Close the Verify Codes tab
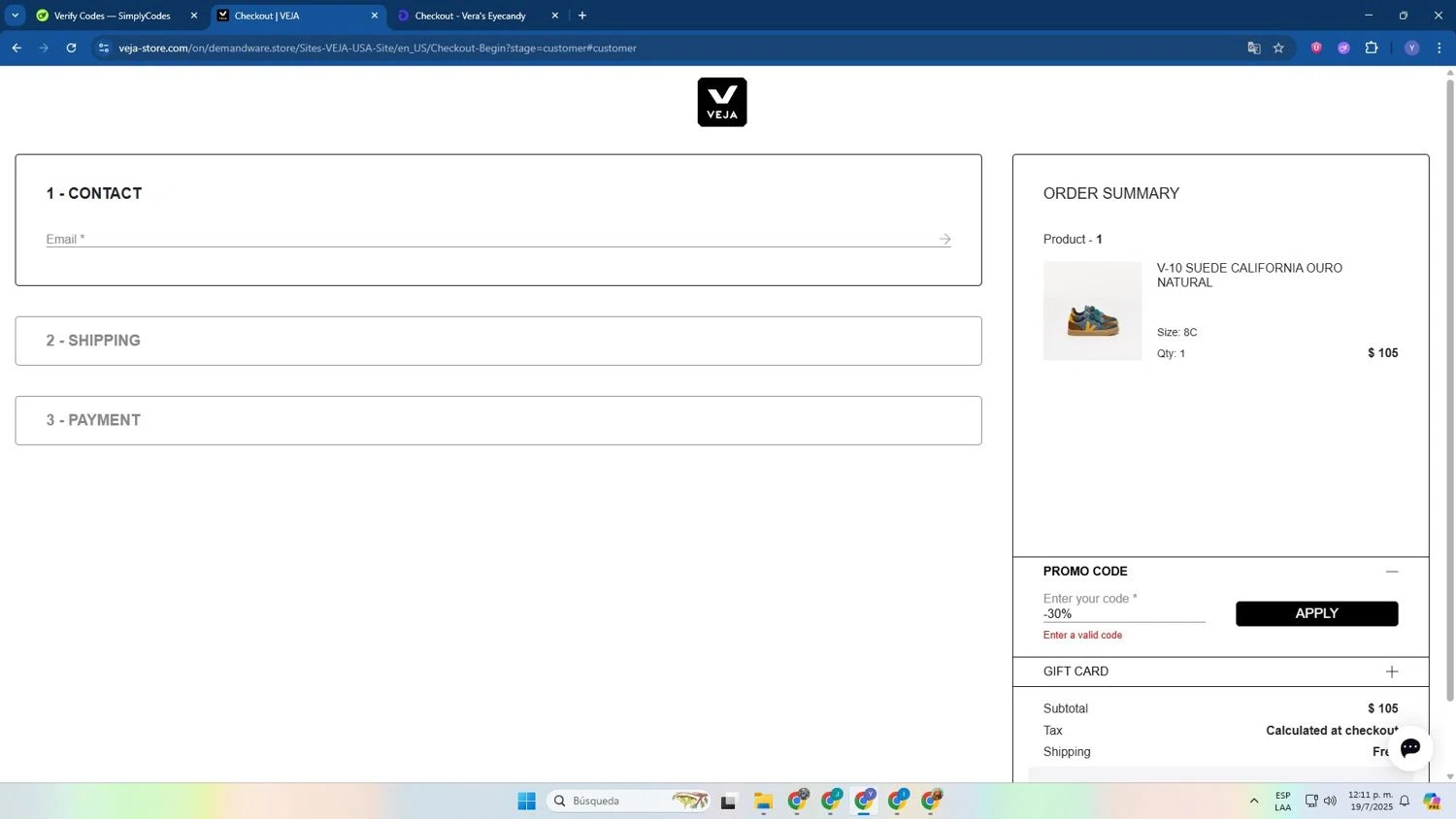This screenshot has height=819, width=1456. (x=193, y=16)
